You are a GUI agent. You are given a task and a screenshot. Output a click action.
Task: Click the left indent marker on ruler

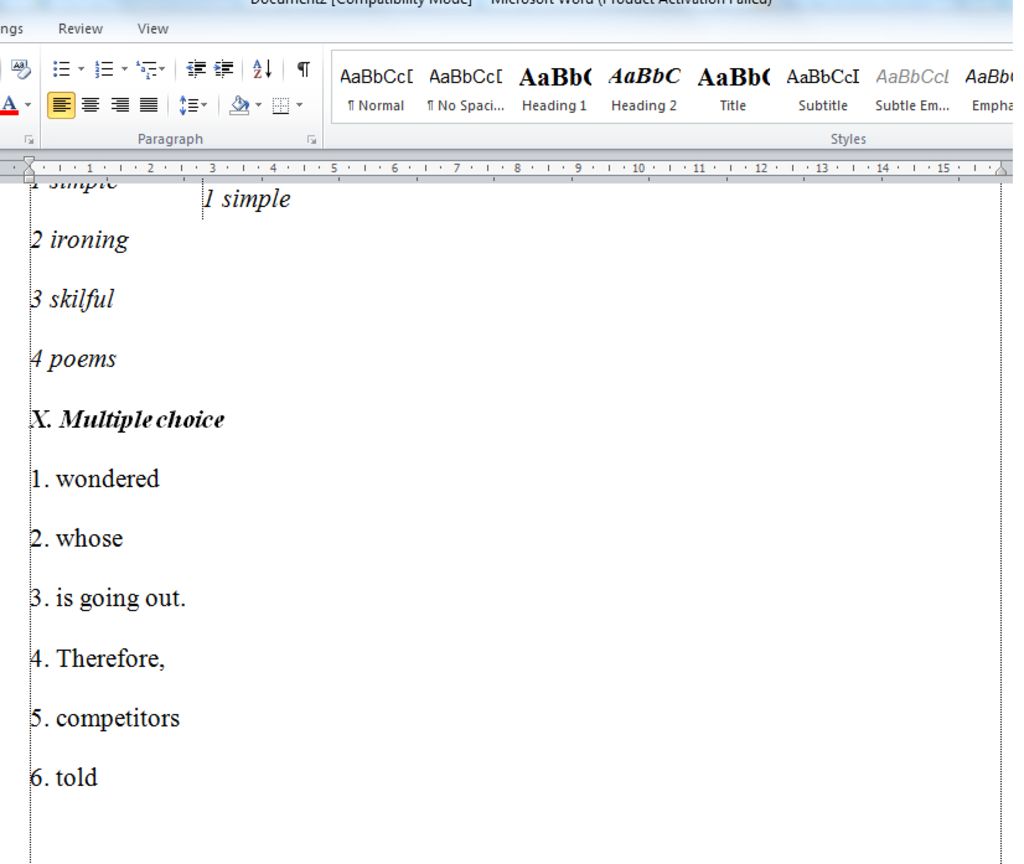tap(29, 178)
